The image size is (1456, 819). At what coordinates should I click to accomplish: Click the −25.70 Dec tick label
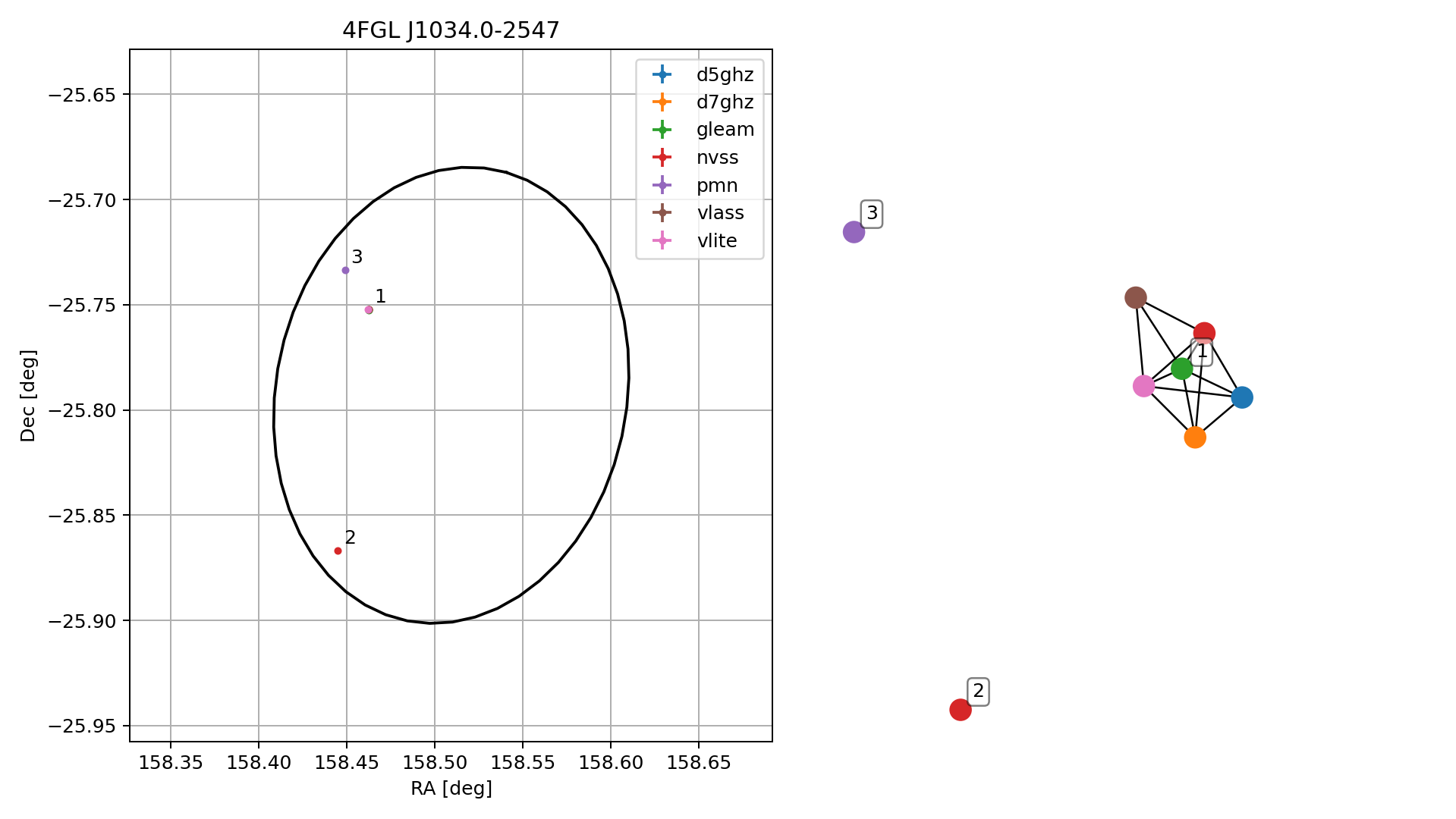click(x=82, y=200)
